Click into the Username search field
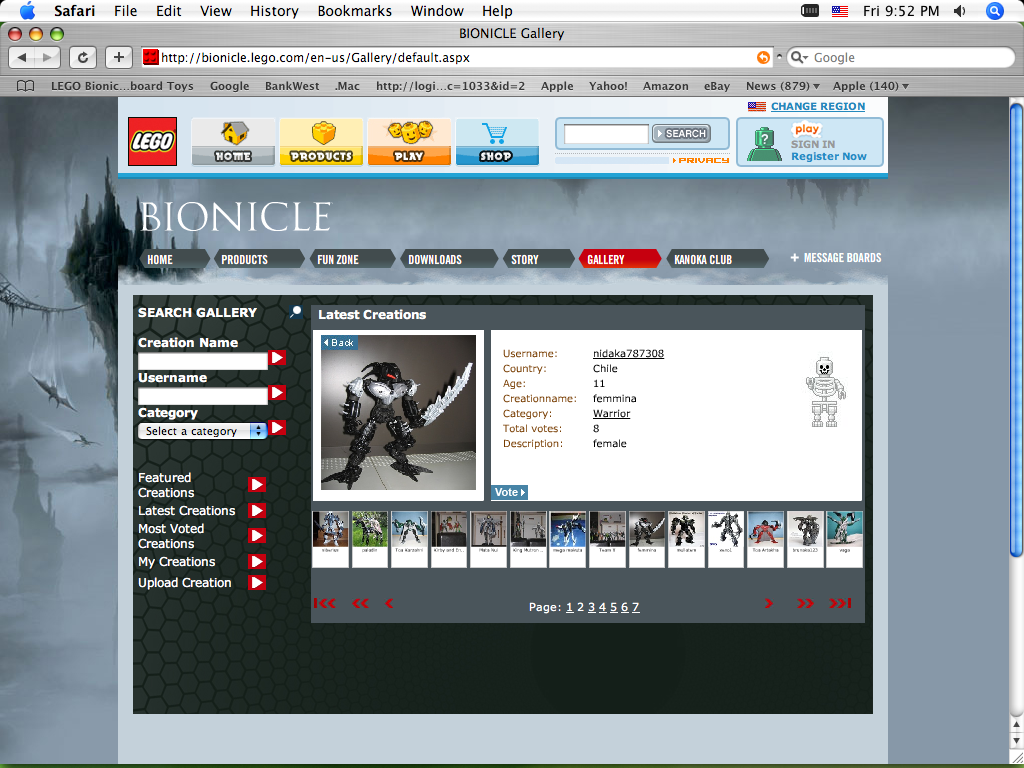This screenshot has width=1024, height=768. (x=202, y=395)
